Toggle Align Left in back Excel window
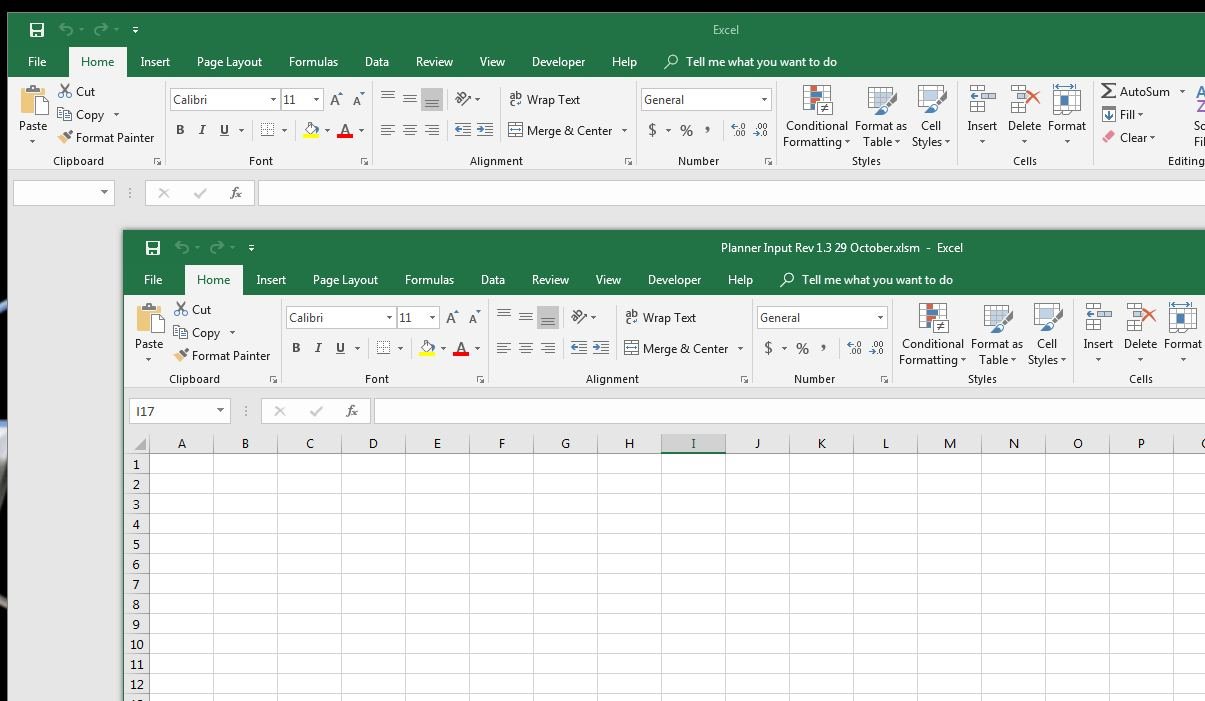This screenshot has width=1205, height=701. click(387, 130)
